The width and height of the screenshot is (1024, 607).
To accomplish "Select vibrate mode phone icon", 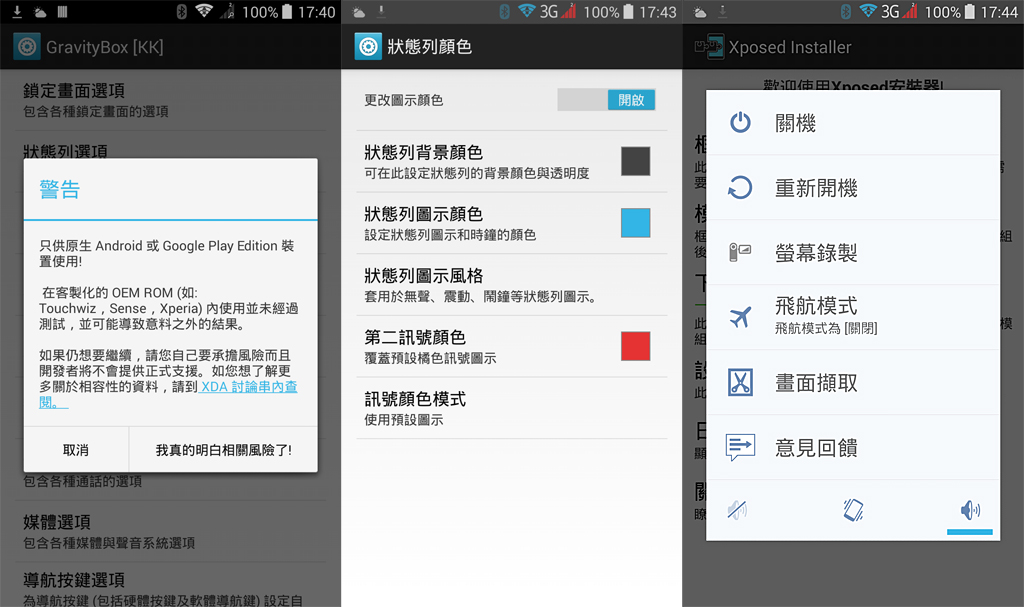I will point(853,510).
